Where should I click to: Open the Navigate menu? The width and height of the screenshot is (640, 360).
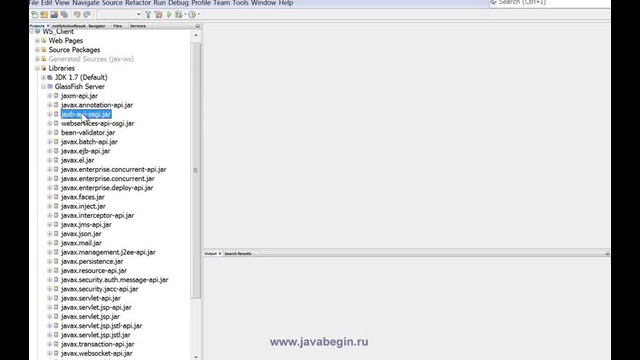(86, 3)
